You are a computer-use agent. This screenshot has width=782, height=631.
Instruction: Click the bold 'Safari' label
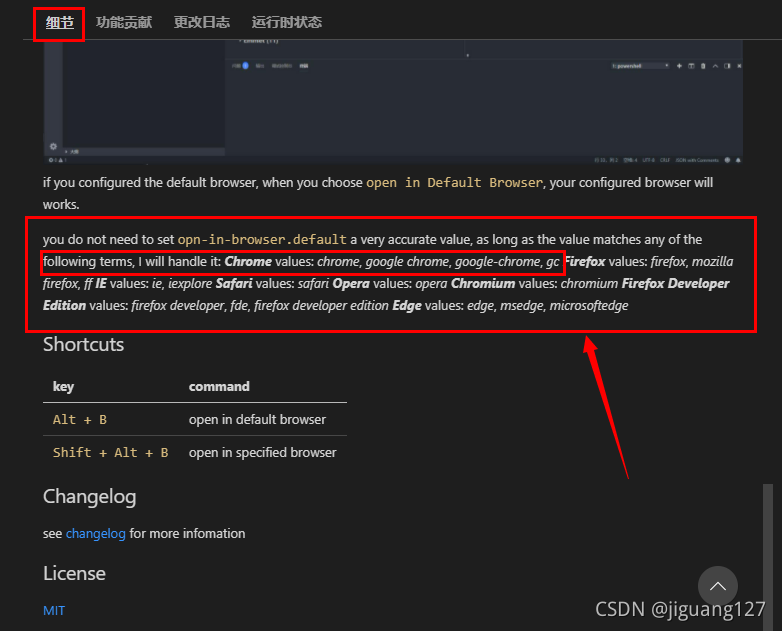tap(234, 283)
